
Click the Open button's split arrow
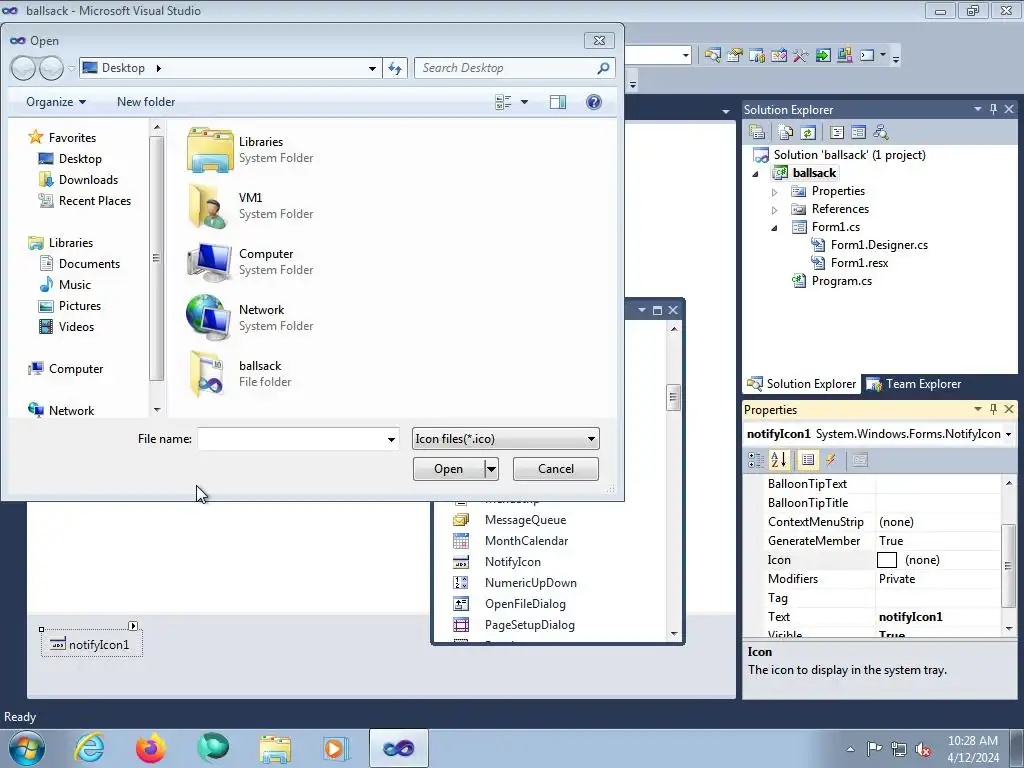tap(491, 469)
